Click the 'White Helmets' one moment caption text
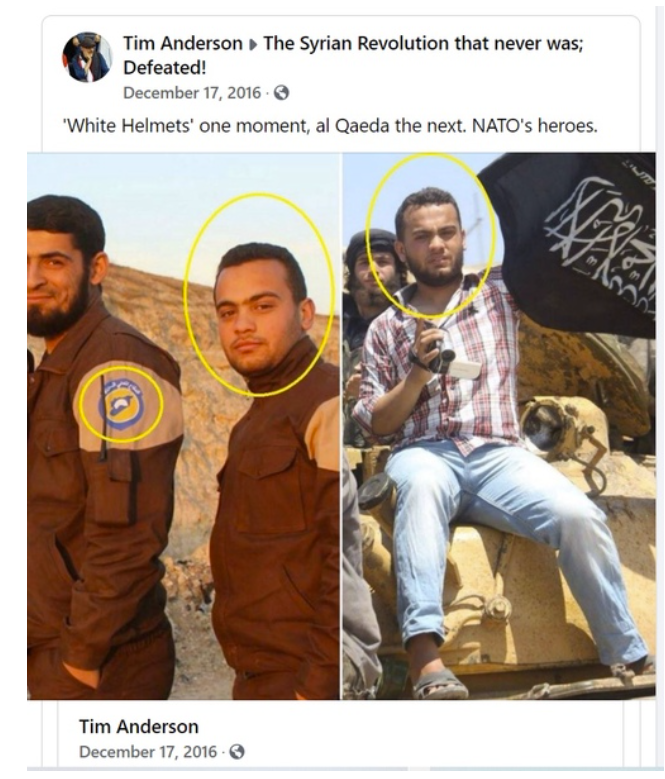Image resolution: width=665 pixels, height=779 pixels. (330, 126)
